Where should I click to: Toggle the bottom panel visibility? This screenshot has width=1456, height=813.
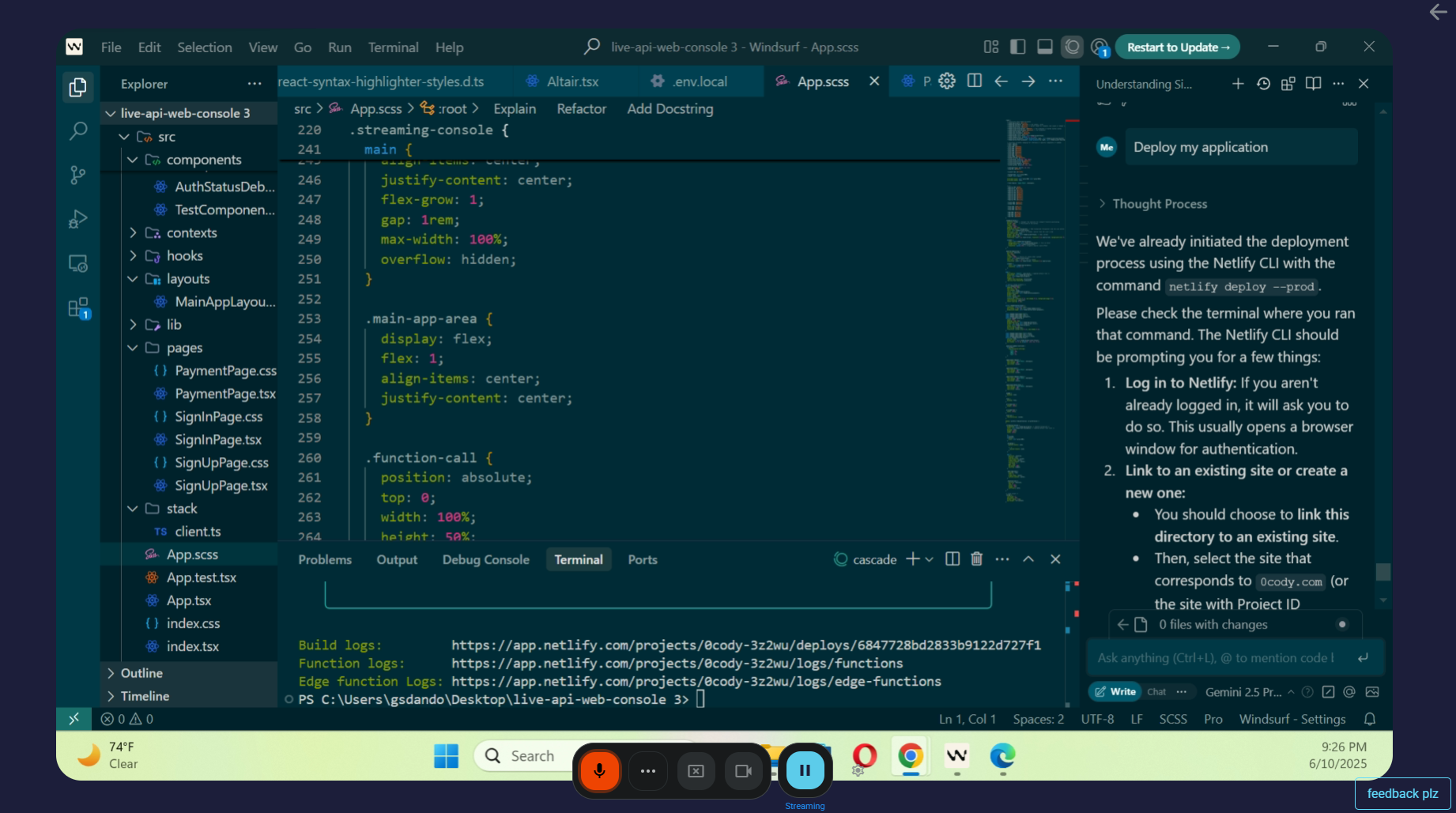click(1045, 47)
